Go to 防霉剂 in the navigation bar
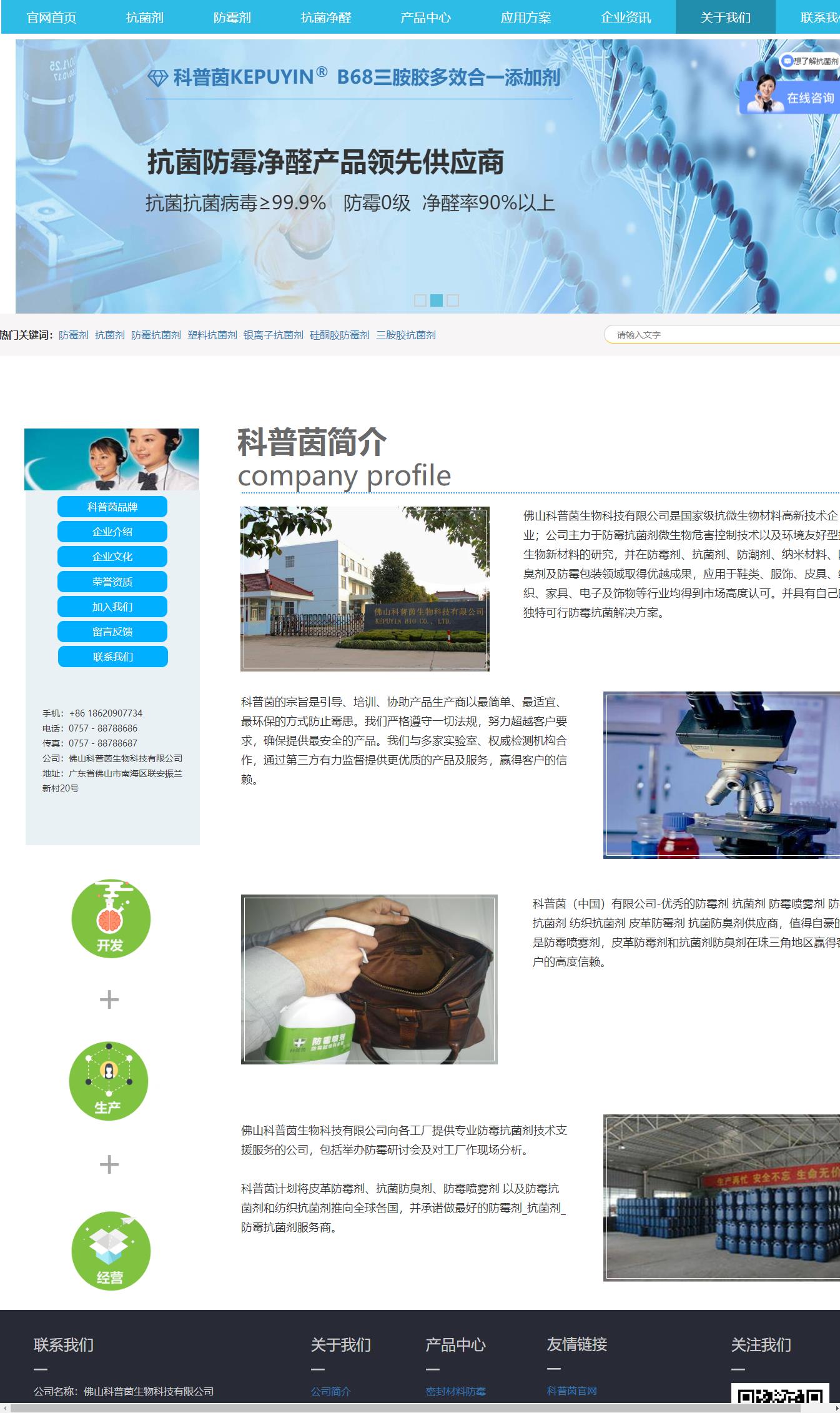 232,17
